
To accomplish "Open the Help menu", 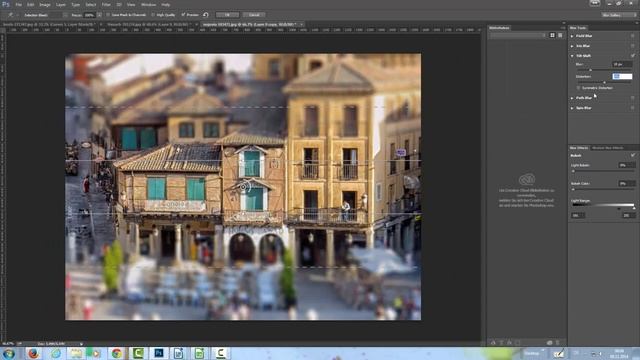I will click(165, 4).
